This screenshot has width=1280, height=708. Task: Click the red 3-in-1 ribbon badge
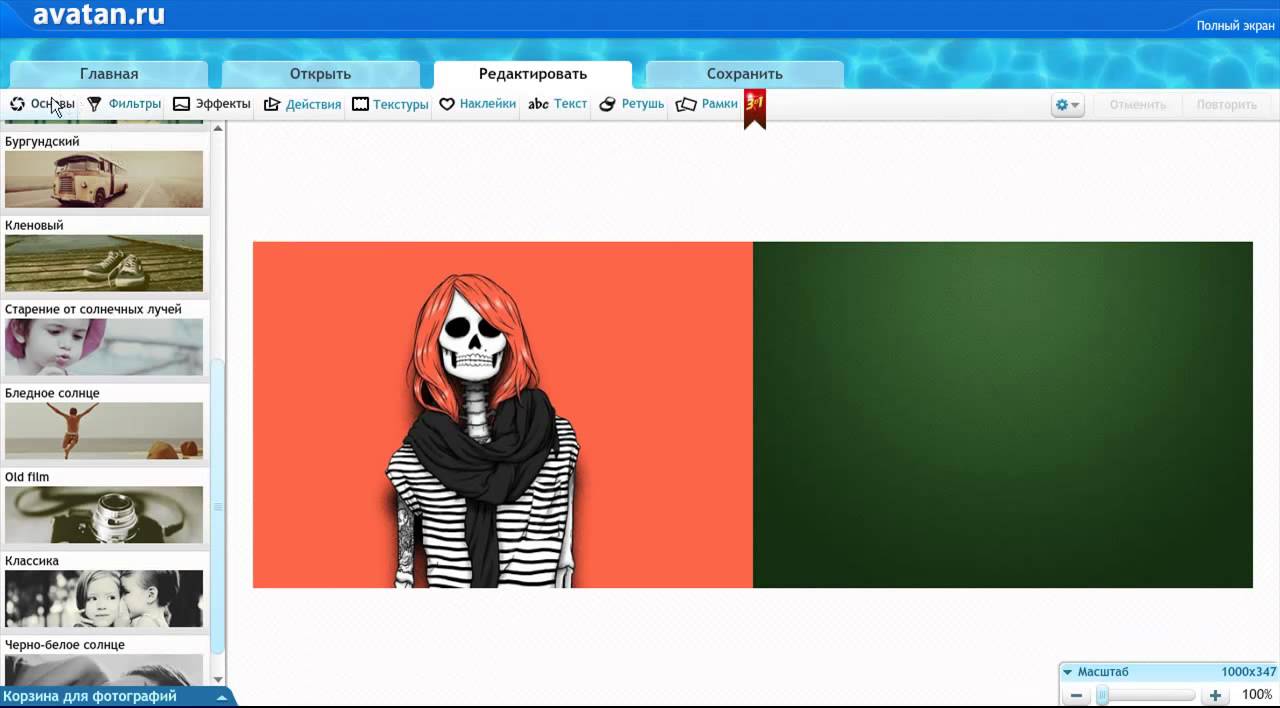(755, 109)
